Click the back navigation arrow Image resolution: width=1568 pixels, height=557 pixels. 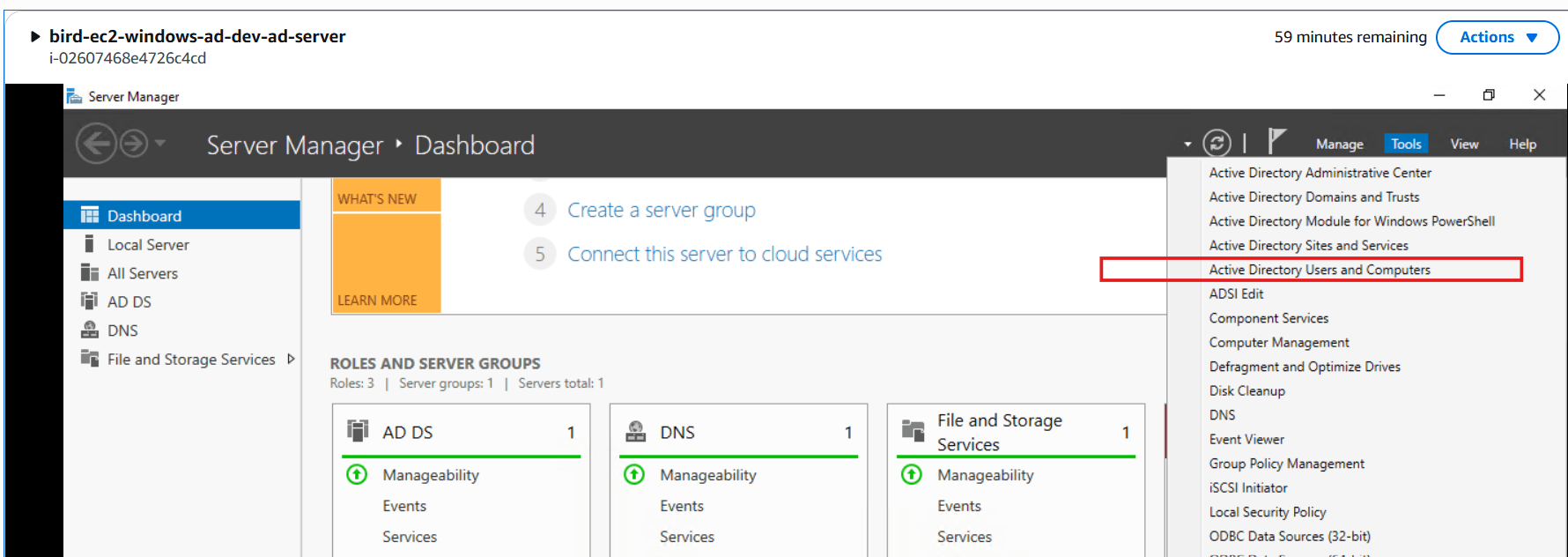pos(96,143)
